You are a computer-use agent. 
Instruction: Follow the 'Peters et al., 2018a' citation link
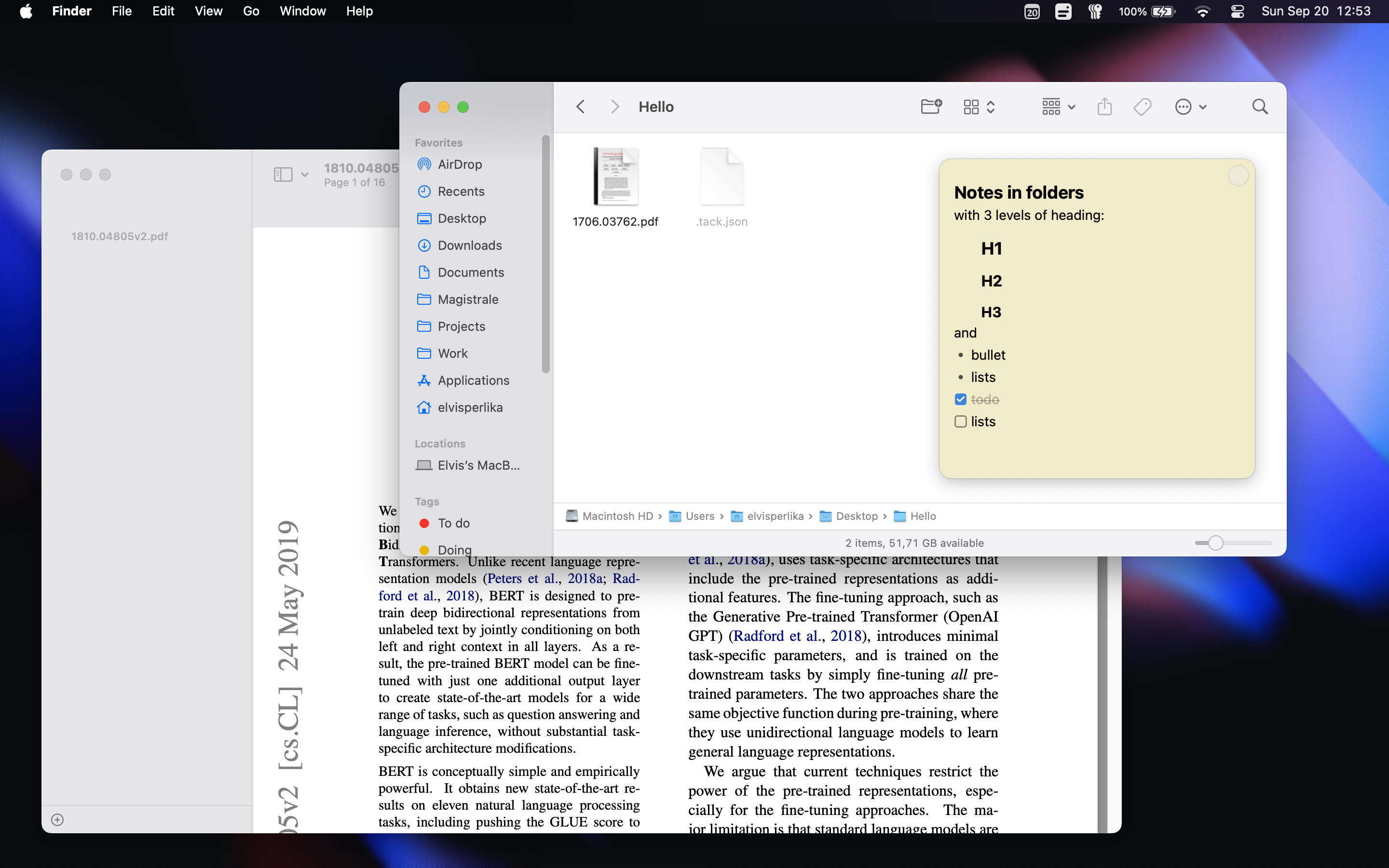pos(545,579)
